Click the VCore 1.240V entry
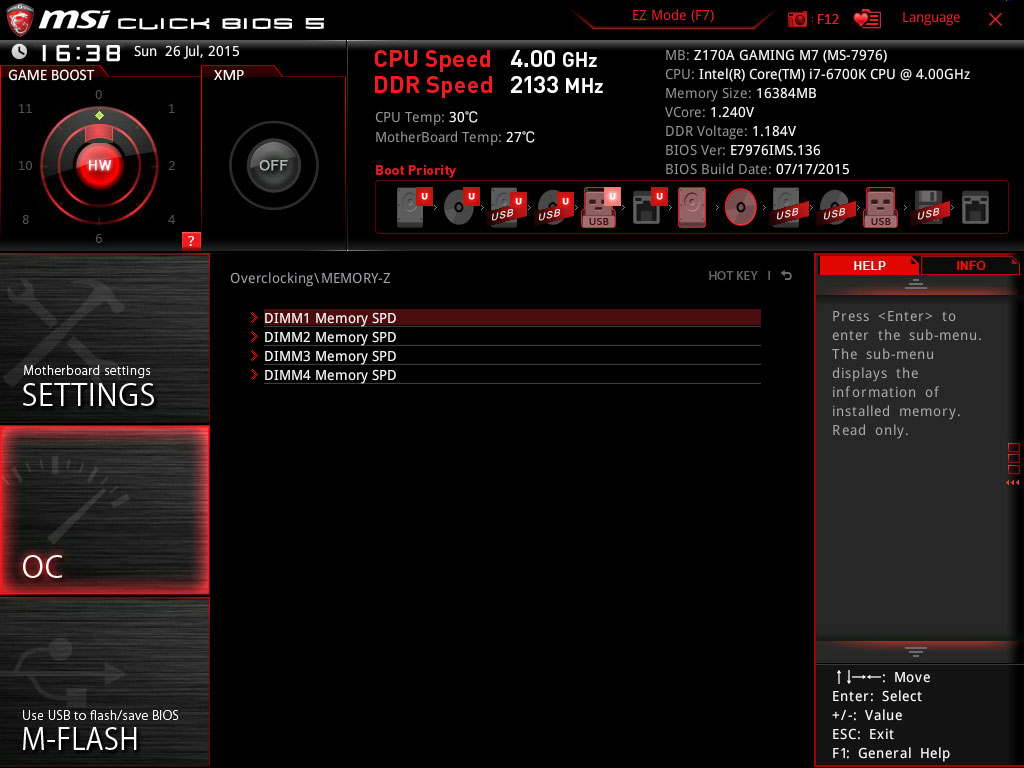 pyautogui.click(x=709, y=112)
